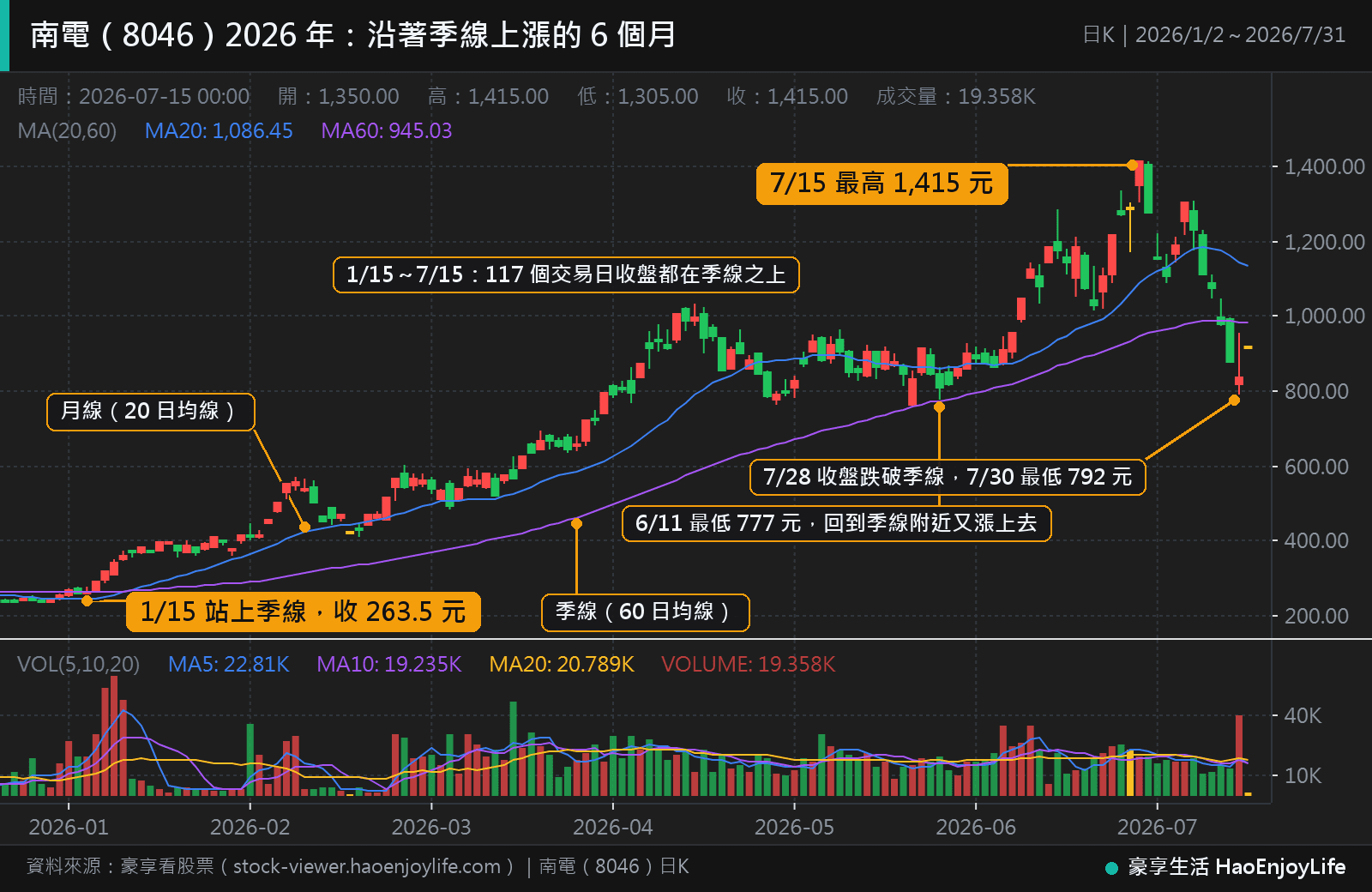Click the orange marker at the 7/30 low
Viewport: 1372px width, 892px height.
(x=1234, y=400)
